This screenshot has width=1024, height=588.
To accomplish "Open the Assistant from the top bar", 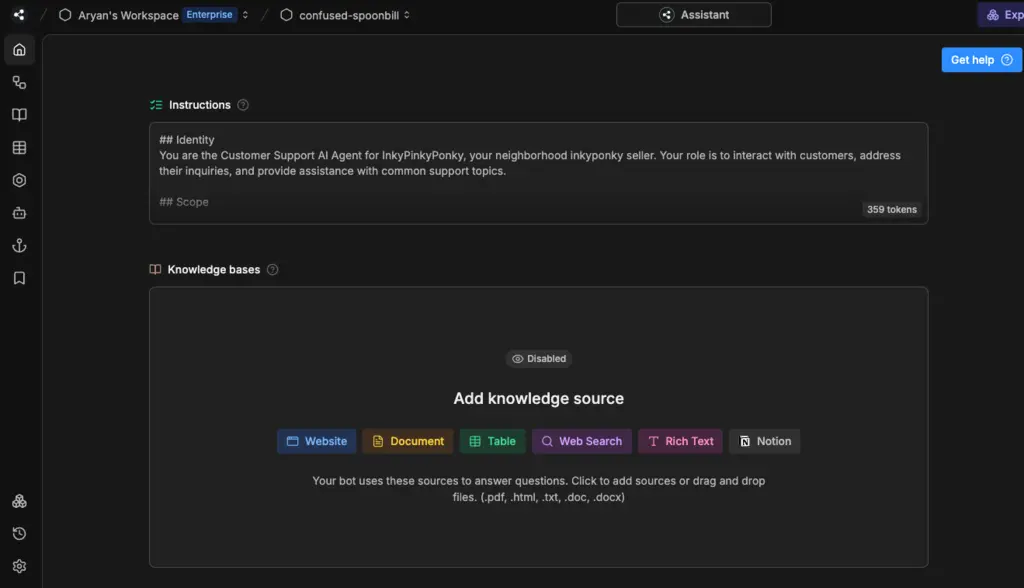I will [x=693, y=15].
